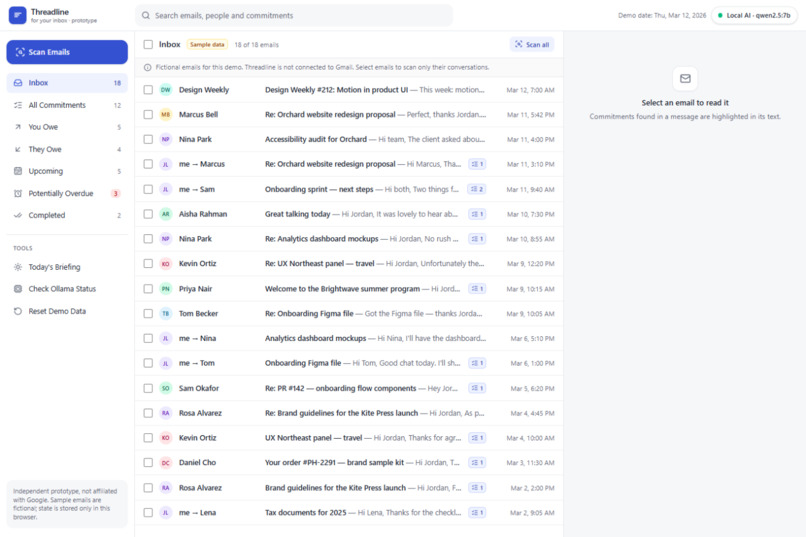
Task: Click the KO avatar on Re: UX Northeast panel row
Action: tap(166, 264)
